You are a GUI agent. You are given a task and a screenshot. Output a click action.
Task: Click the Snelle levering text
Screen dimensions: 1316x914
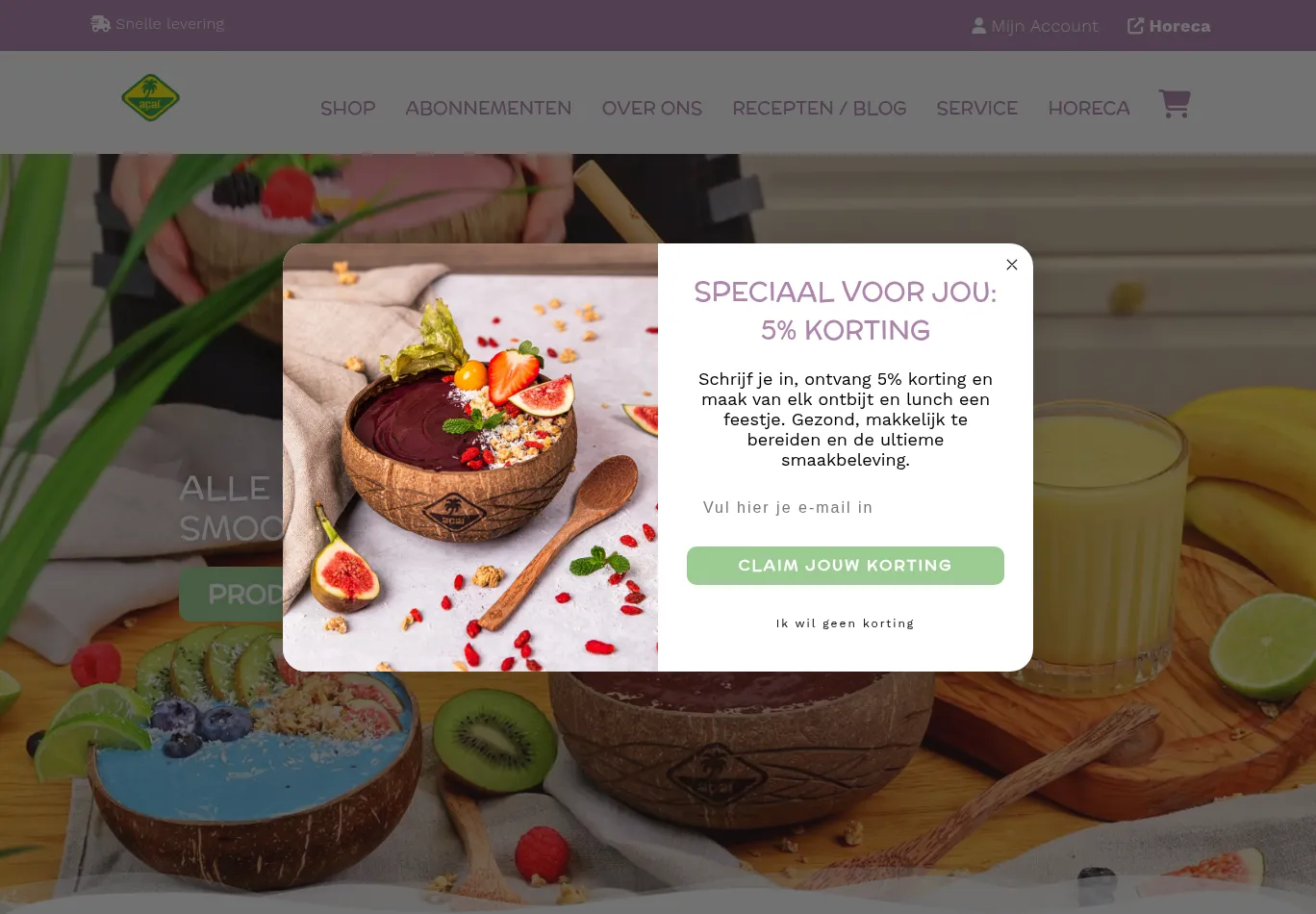point(169,24)
